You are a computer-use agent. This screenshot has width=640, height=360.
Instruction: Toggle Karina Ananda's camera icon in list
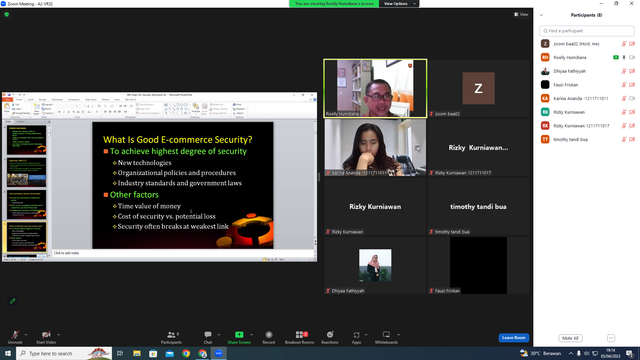coord(632,98)
